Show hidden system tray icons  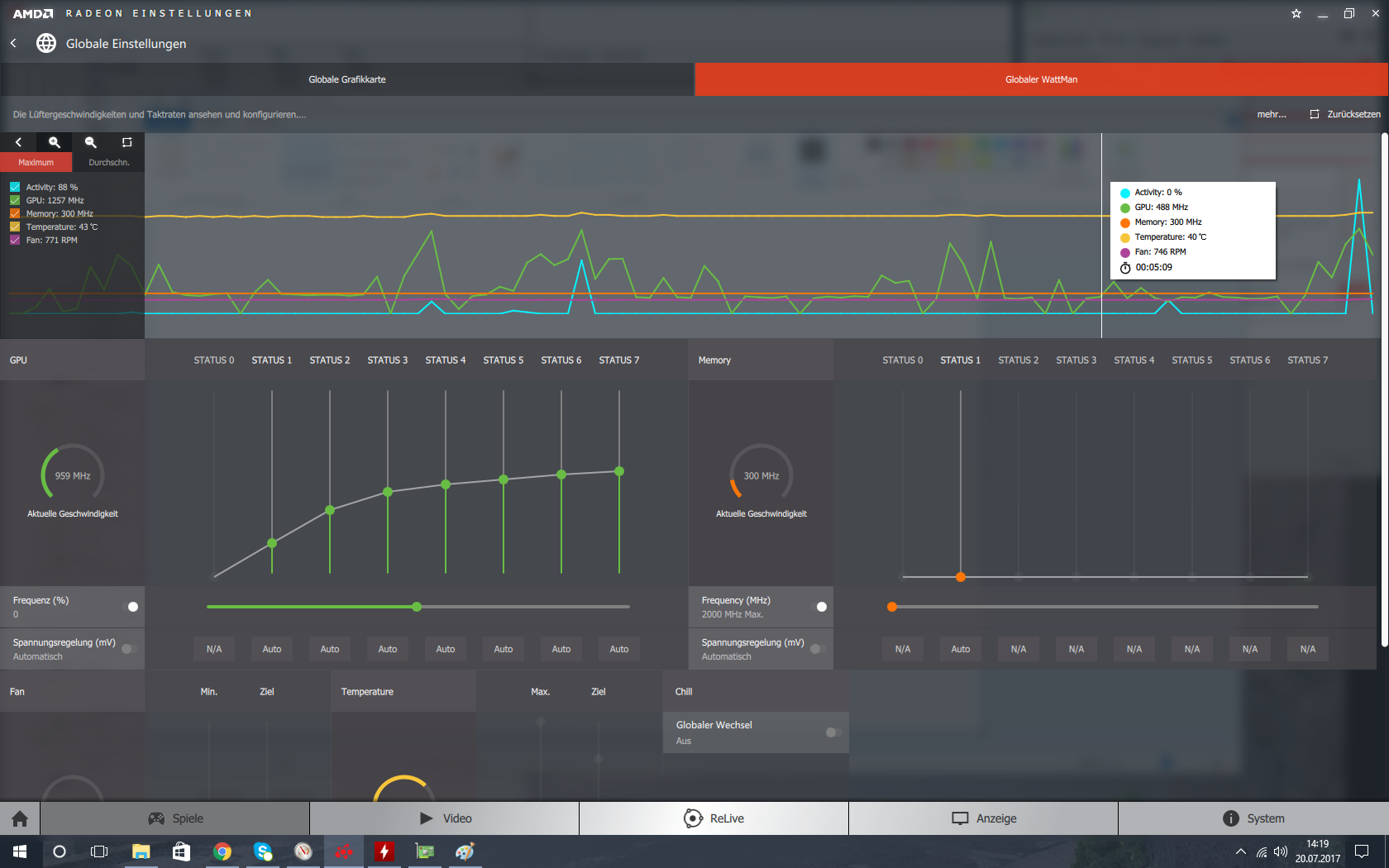1240,851
